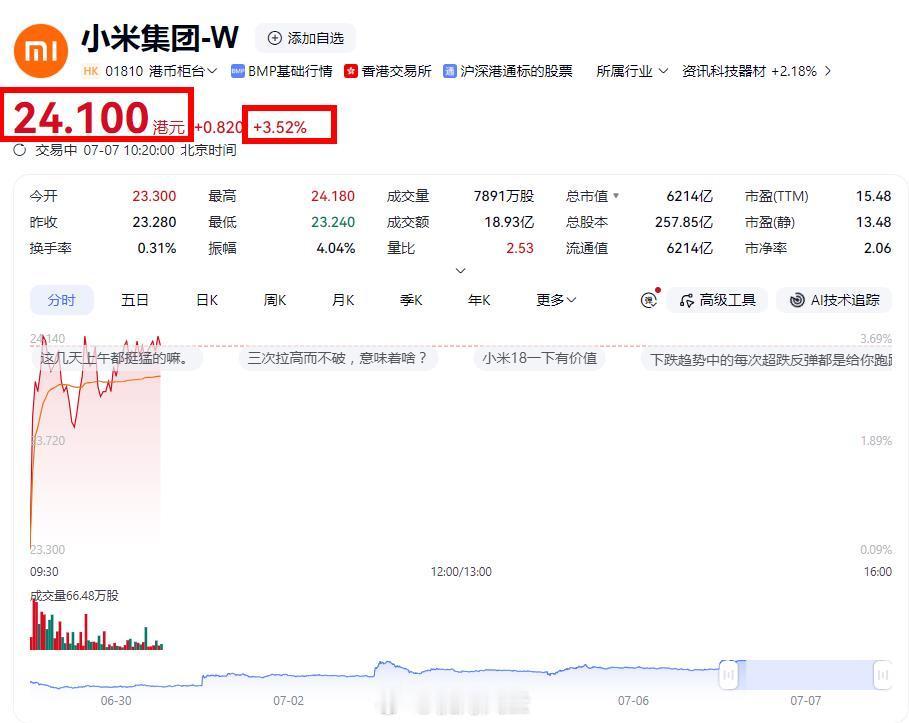Click the +3.52% change percentage
Image resolution: width=909 pixels, height=723 pixels.
[x=280, y=127]
